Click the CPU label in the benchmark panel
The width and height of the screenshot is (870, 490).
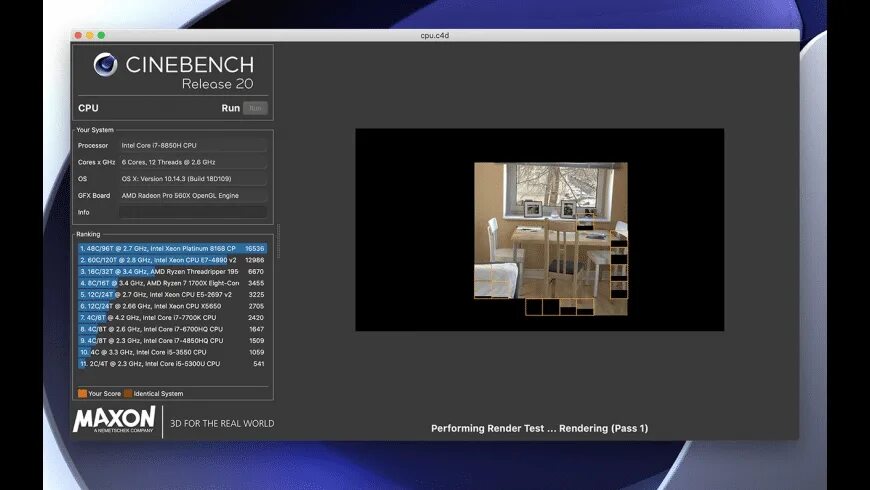[x=88, y=108]
